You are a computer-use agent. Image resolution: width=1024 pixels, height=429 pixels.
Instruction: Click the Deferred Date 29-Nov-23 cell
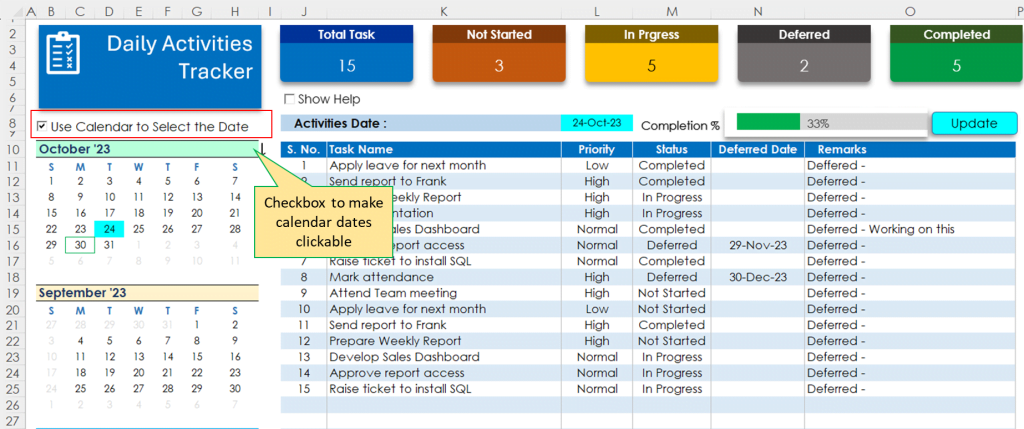758,246
